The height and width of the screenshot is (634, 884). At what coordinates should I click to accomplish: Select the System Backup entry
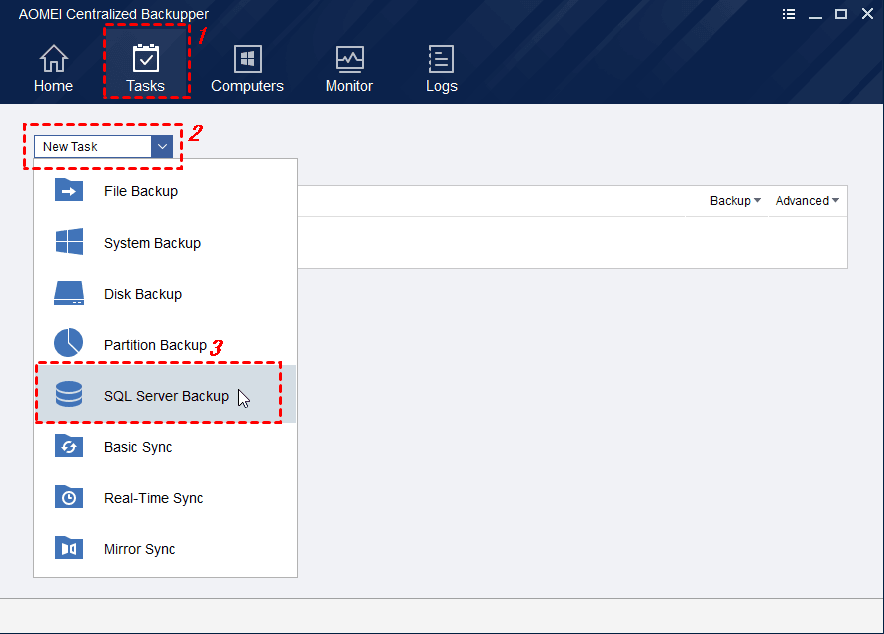tap(165, 243)
